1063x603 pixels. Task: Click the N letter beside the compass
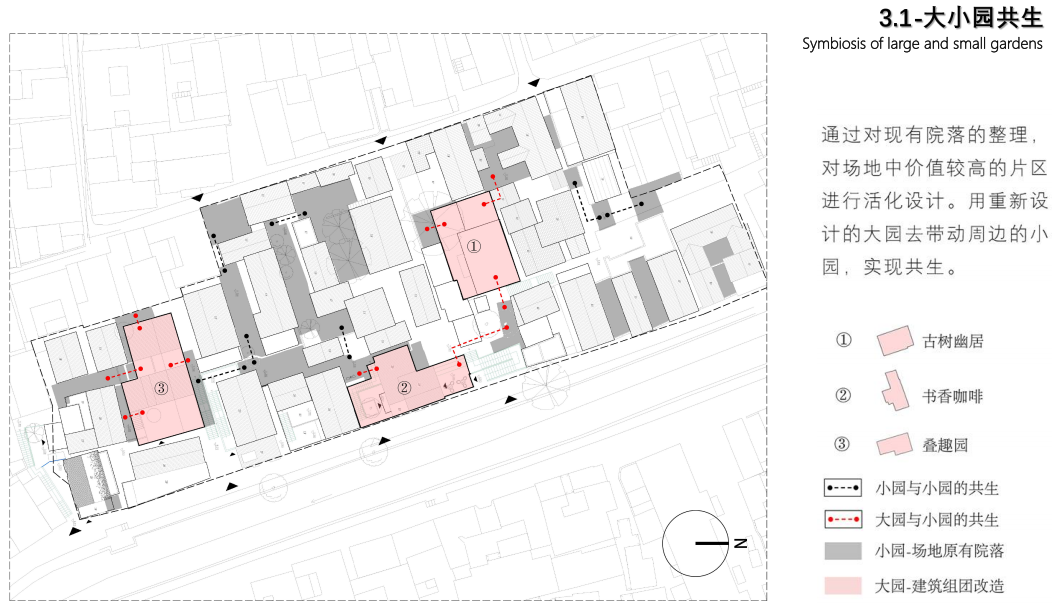(740, 543)
